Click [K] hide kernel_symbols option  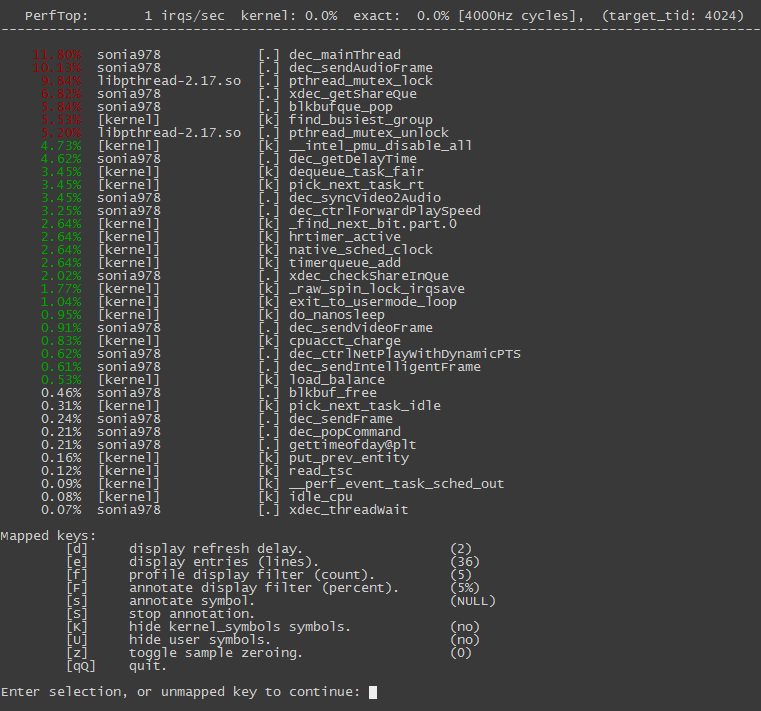77,627
